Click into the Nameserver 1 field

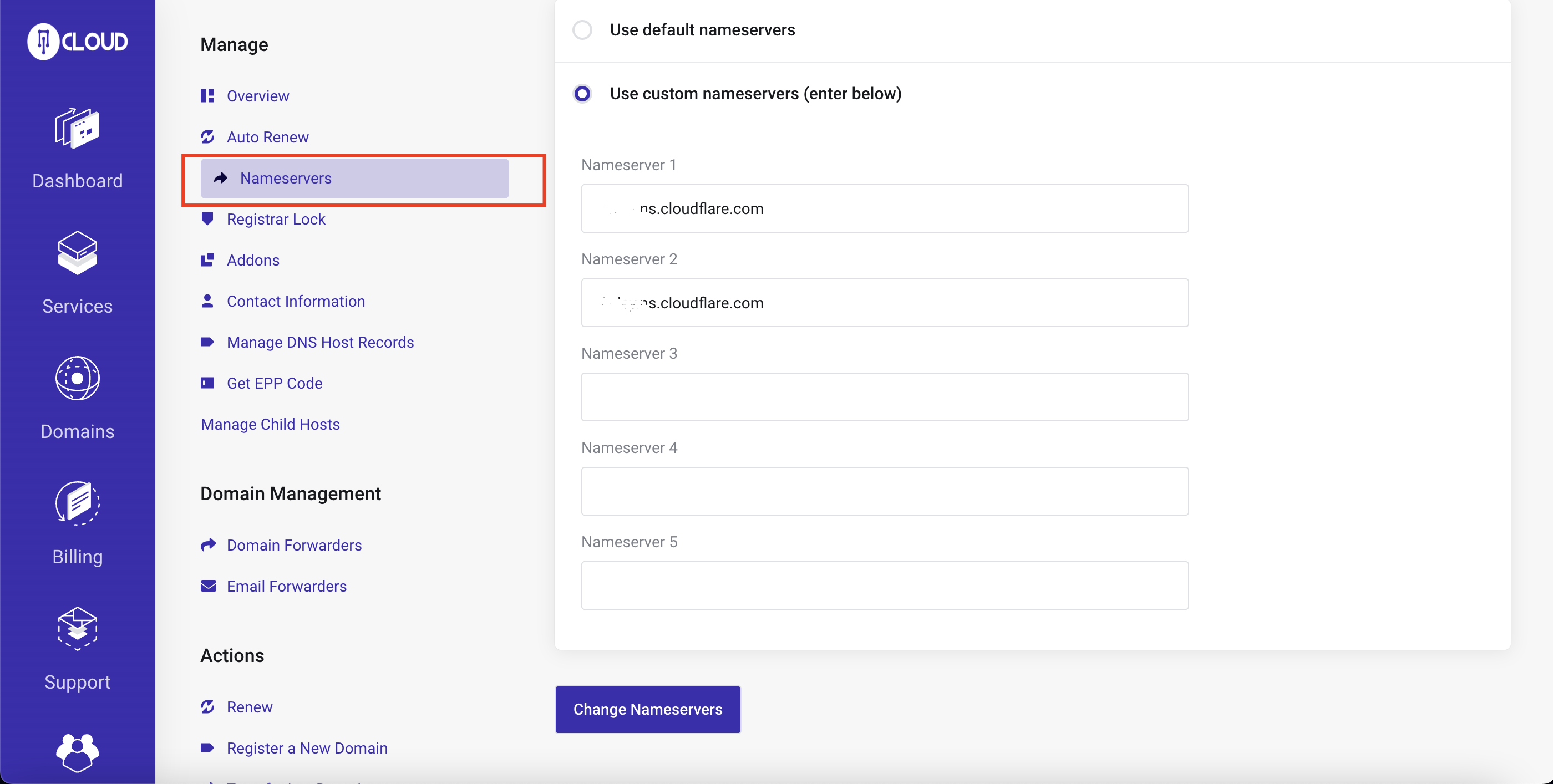click(885, 208)
